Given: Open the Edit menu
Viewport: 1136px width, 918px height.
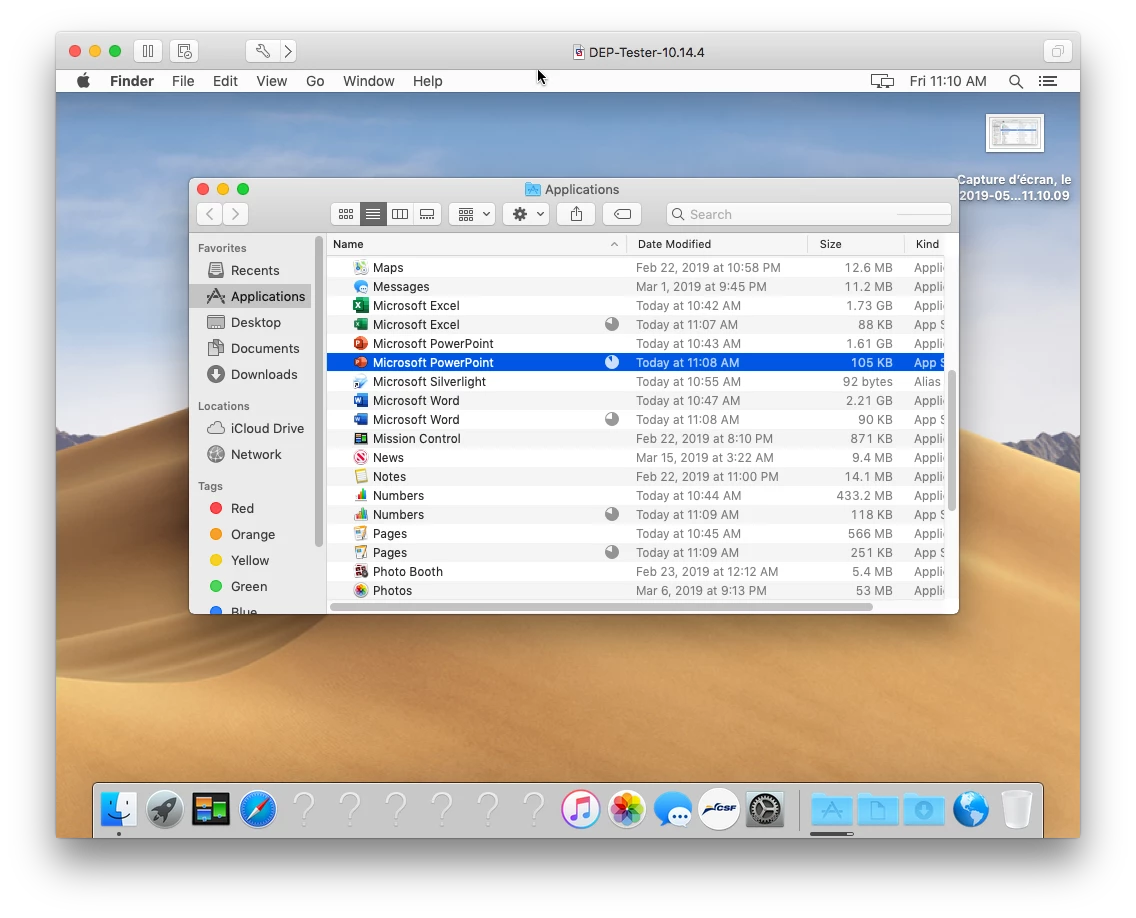Looking at the screenshot, I should click(225, 81).
